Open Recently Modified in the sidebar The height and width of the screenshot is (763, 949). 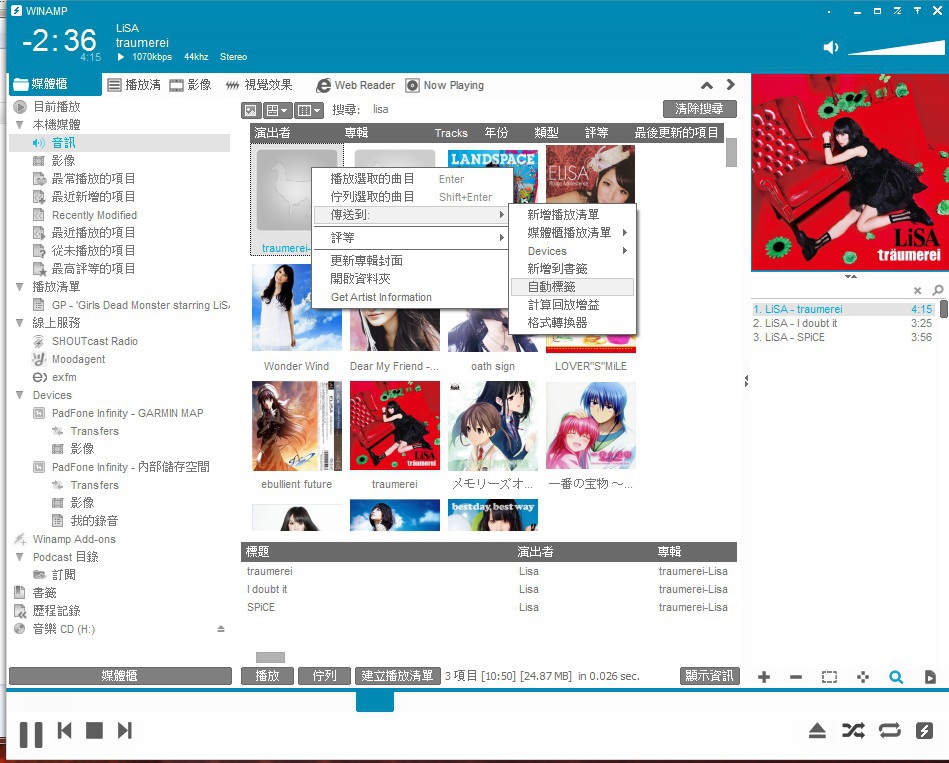[94, 215]
